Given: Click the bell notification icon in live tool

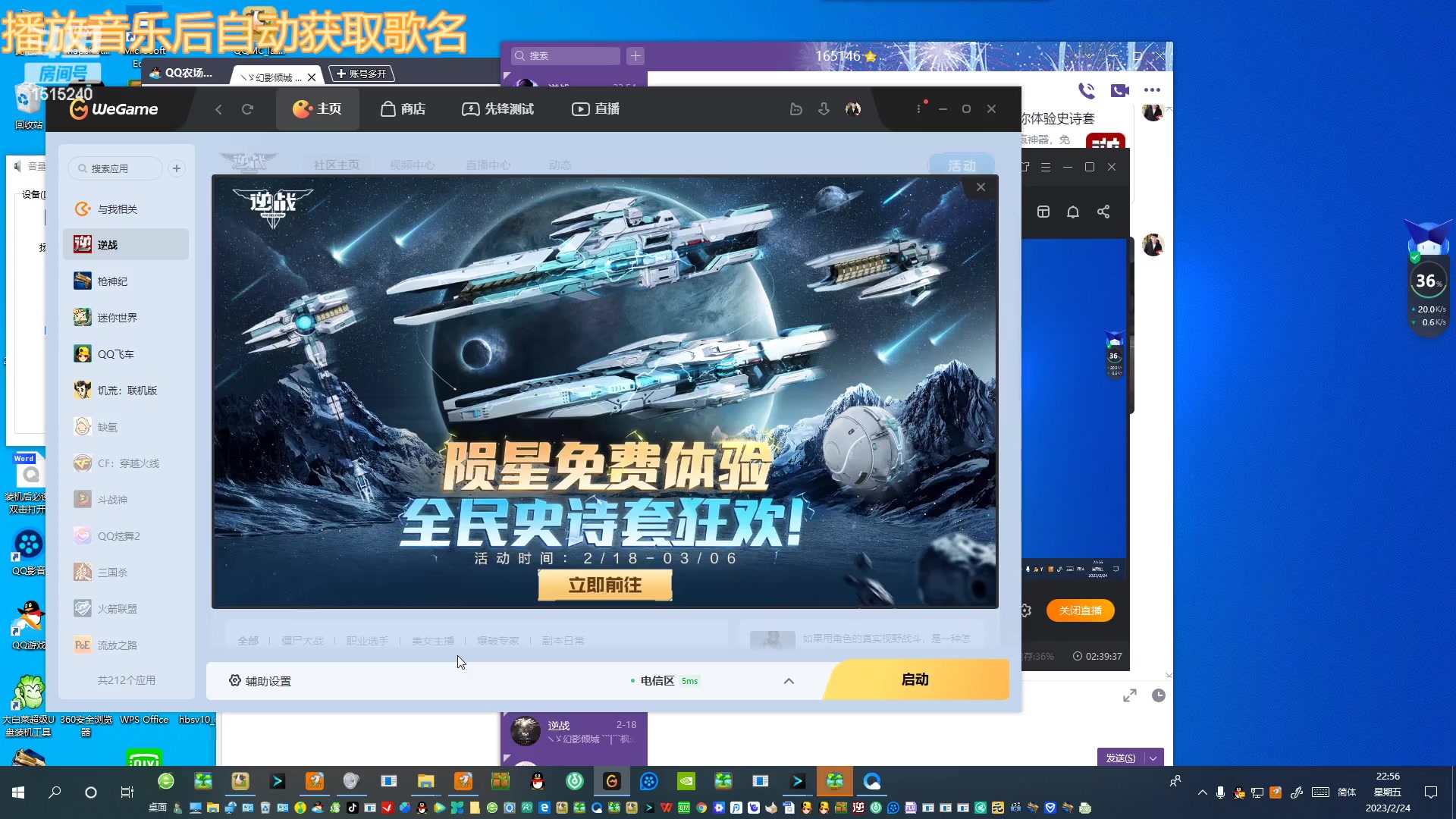Looking at the screenshot, I should point(1073,212).
